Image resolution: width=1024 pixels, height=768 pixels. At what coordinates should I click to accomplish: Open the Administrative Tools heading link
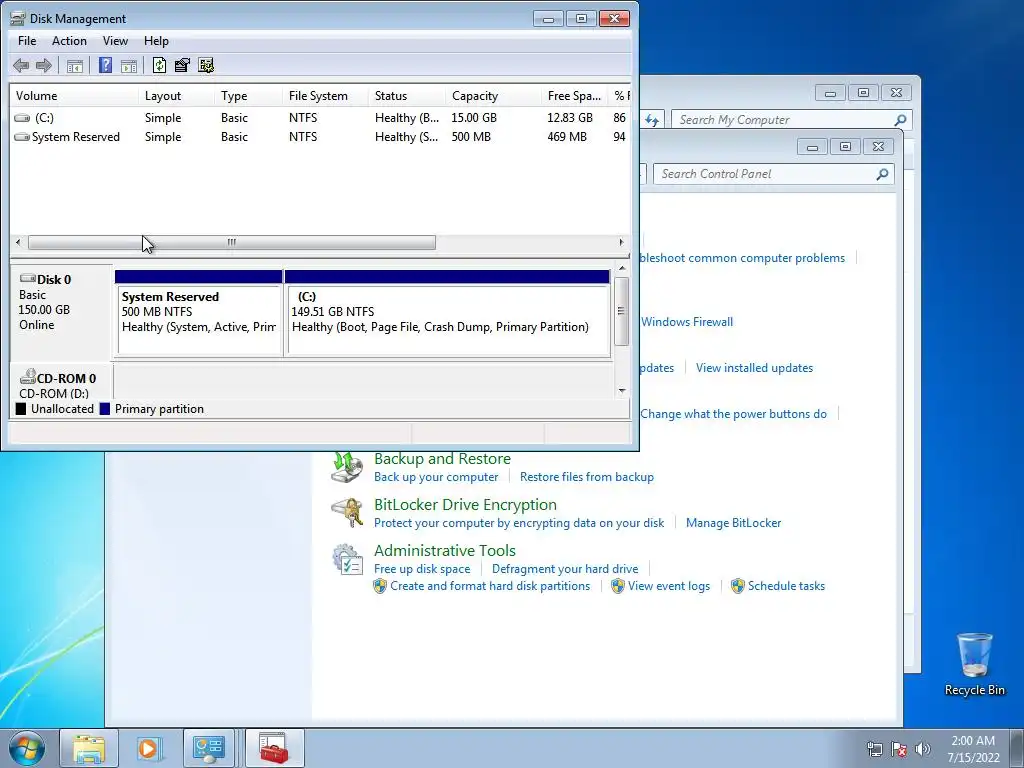point(445,551)
